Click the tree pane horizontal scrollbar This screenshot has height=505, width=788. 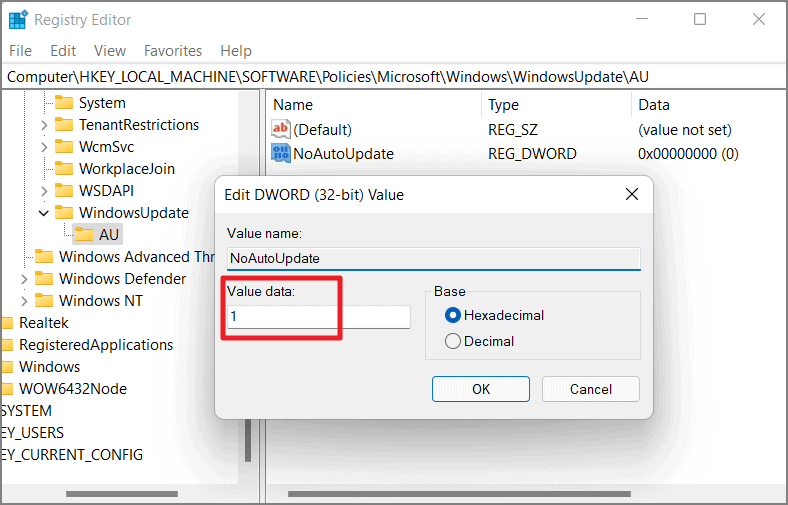pos(122,494)
